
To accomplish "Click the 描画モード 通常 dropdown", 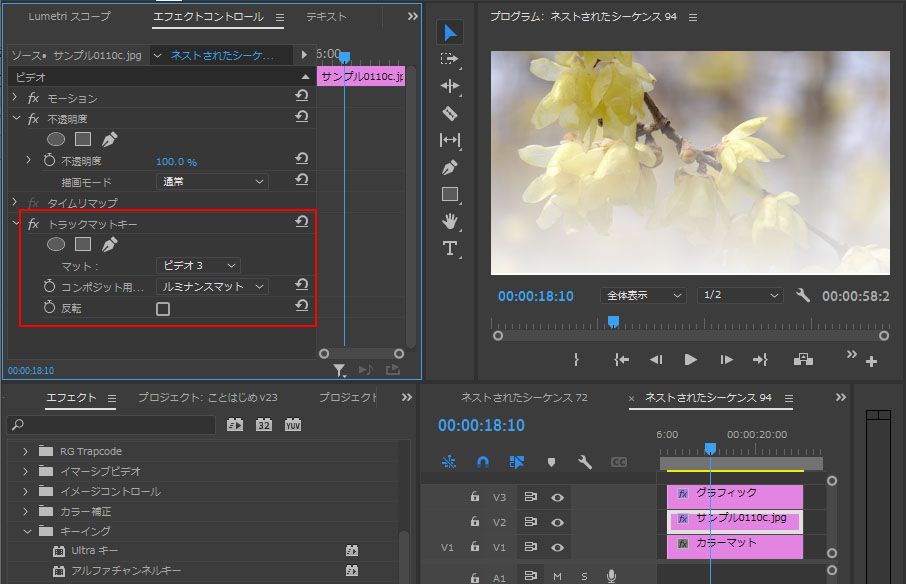I will (x=211, y=181).
